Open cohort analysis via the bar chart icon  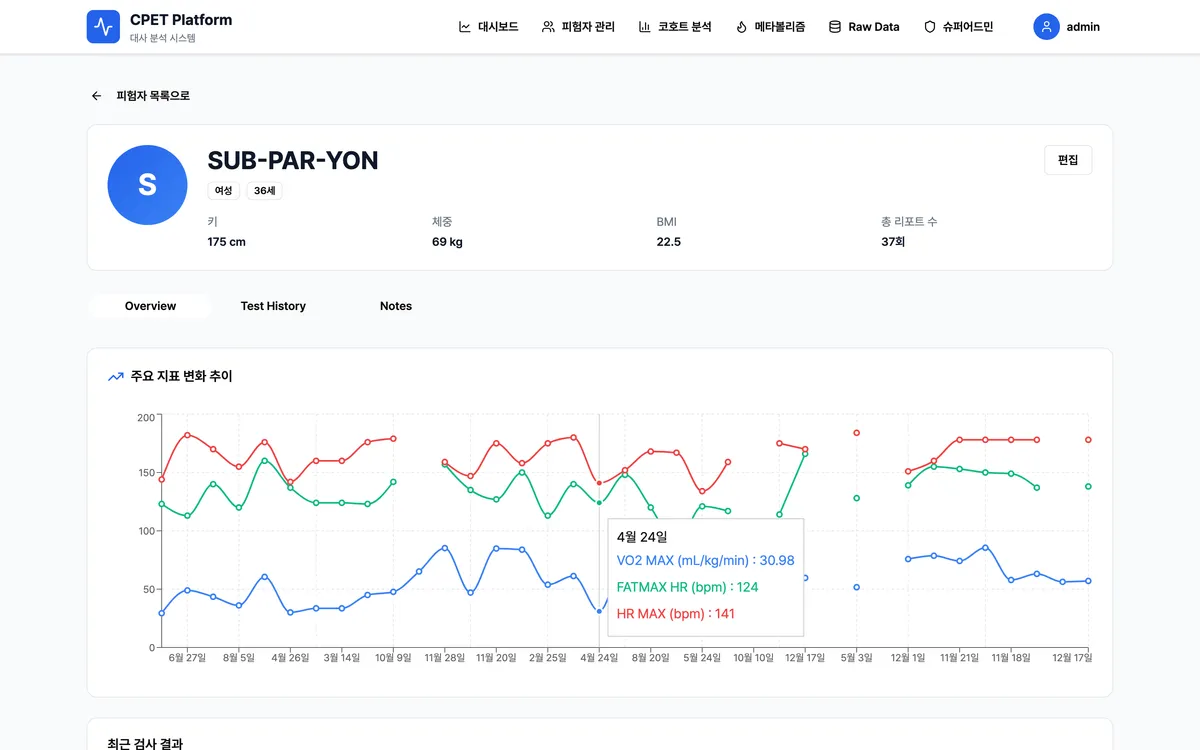click(x=646, y=27)
